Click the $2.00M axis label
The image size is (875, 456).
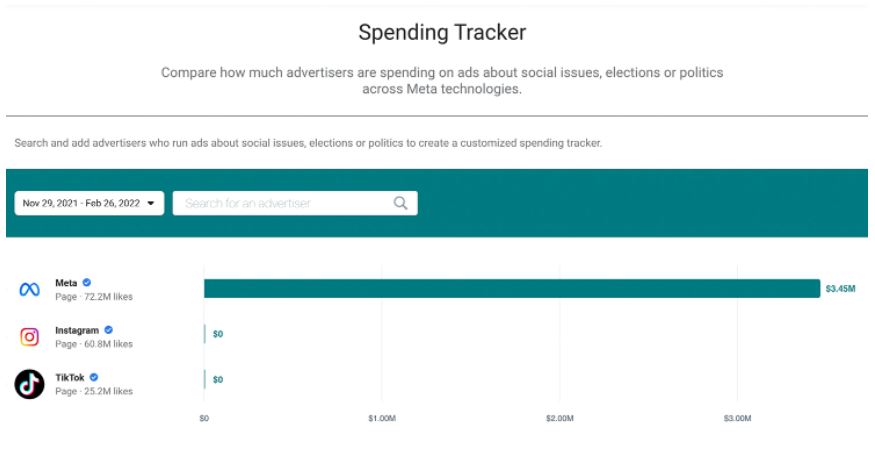[559, 418]
